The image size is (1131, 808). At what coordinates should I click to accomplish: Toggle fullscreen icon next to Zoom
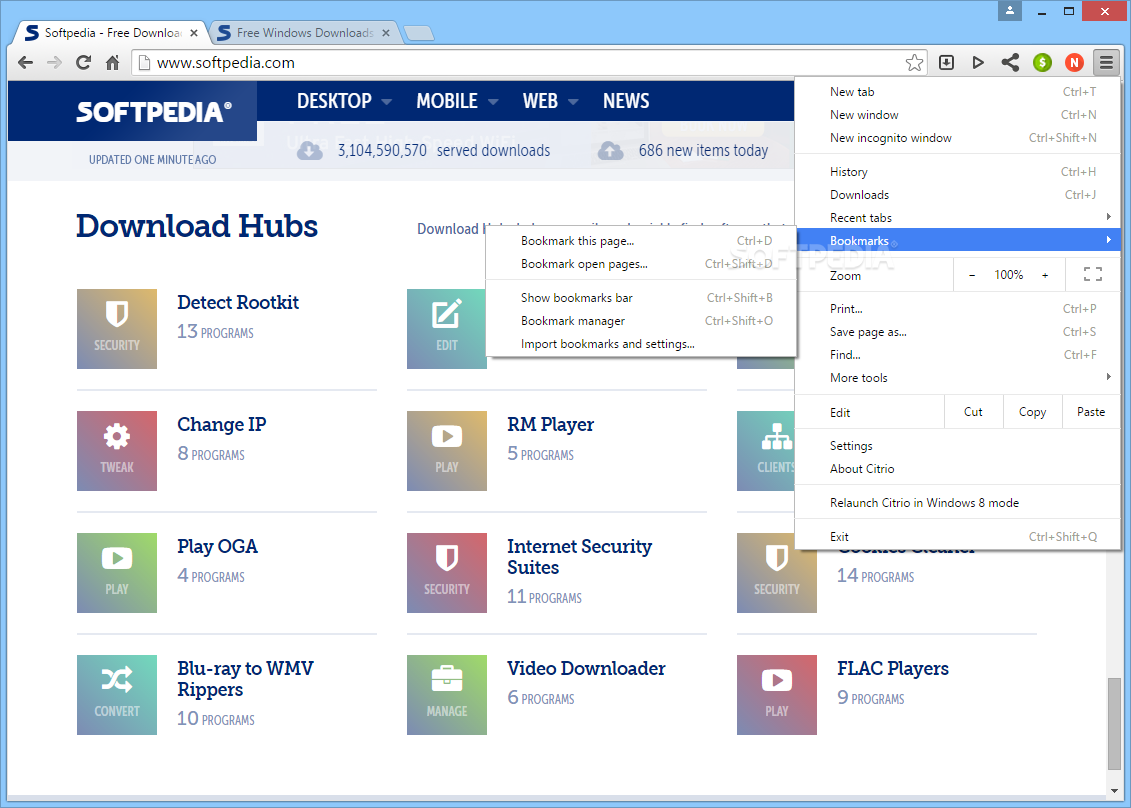[x=1092, y=274]
